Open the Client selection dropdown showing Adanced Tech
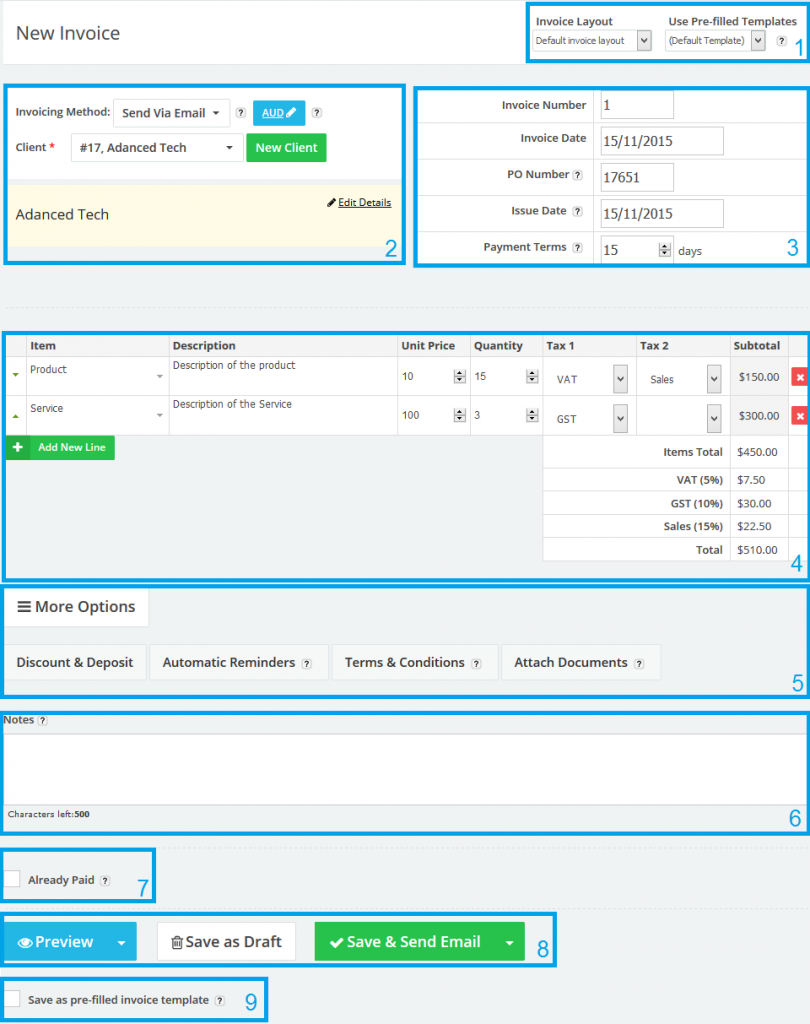This screenshot has height=1024, width=810. click(x=156, y=146)
